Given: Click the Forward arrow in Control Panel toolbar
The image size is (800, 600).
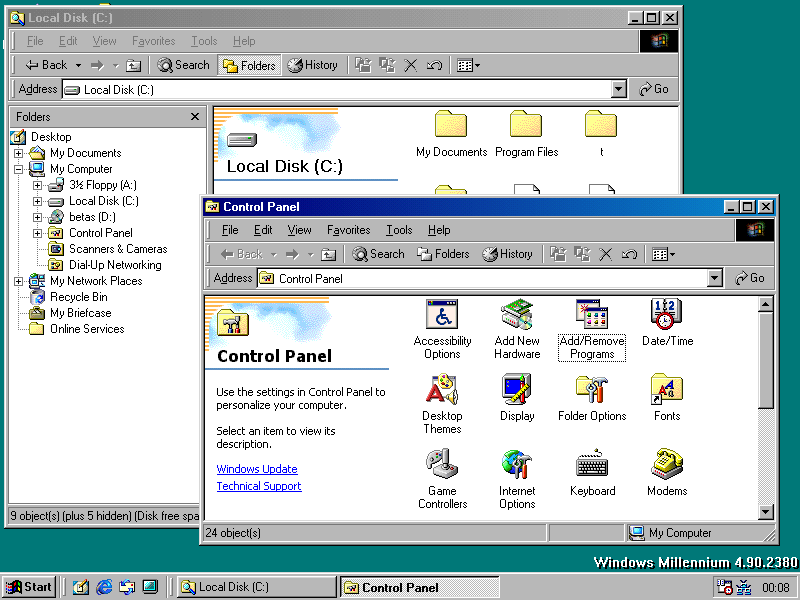Looking at the screenshot, I should 292,254.
